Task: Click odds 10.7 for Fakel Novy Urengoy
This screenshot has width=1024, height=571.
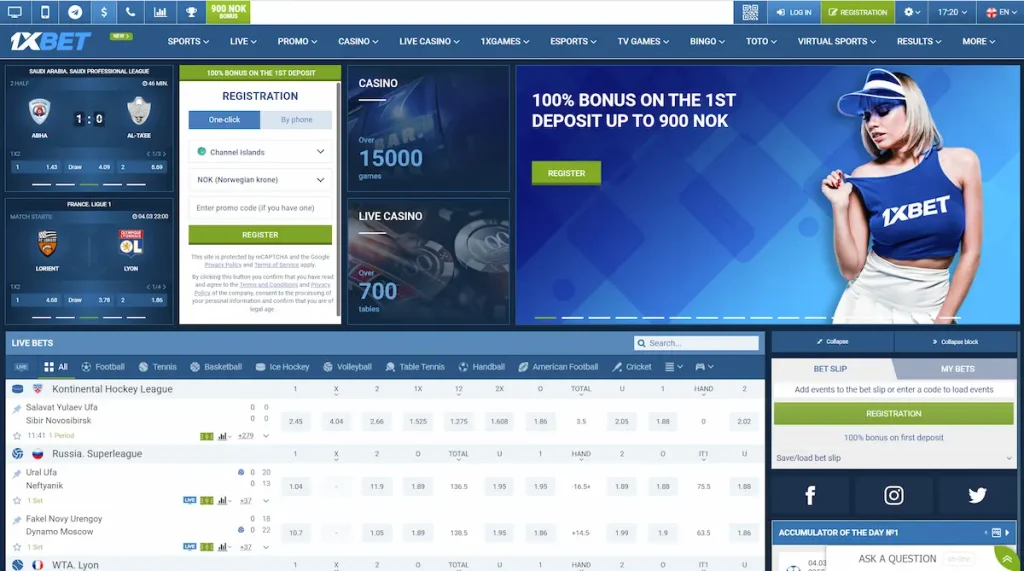Action: 295,533
